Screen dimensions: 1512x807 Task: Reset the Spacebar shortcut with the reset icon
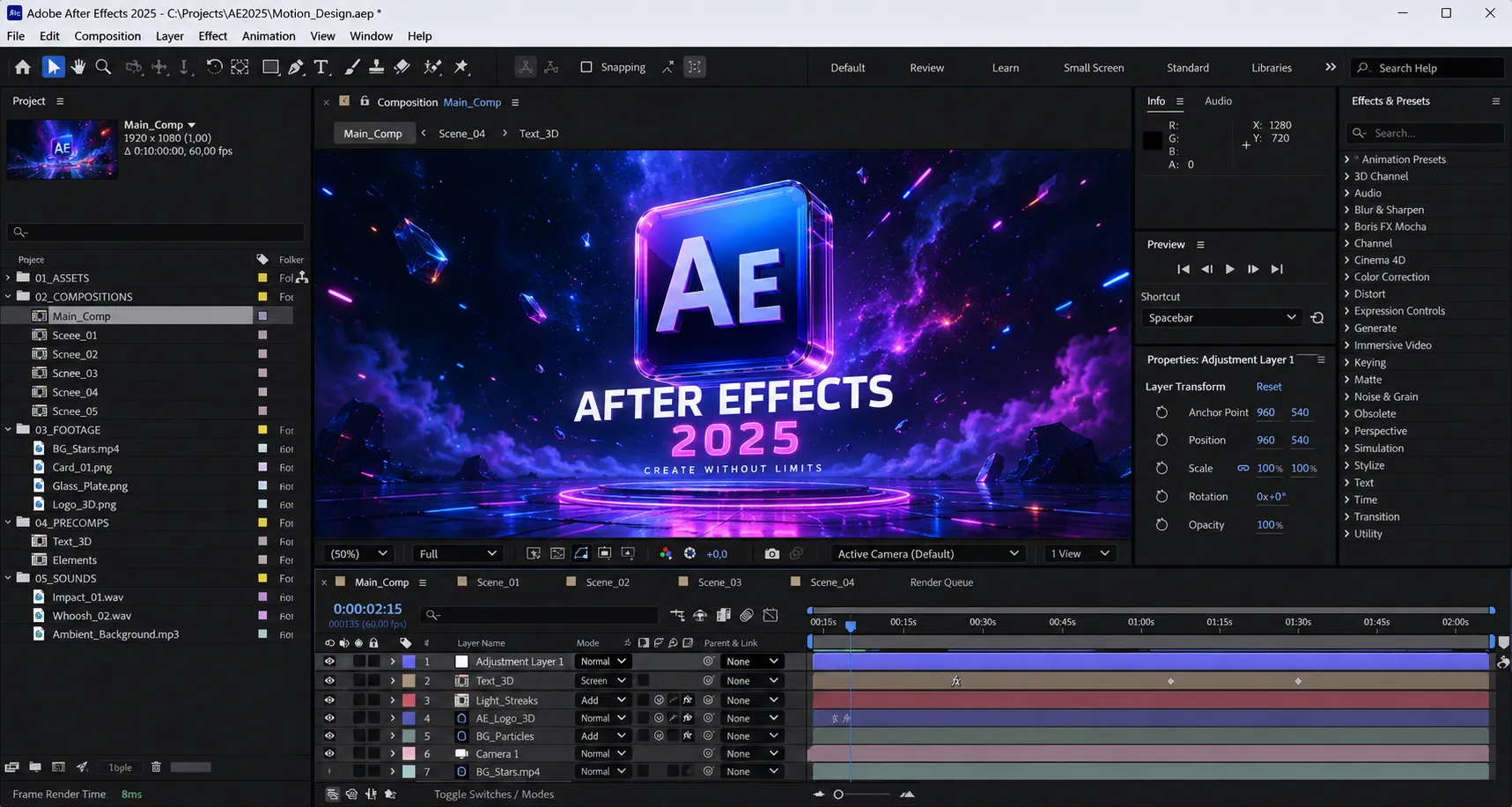coord(1317,318)
